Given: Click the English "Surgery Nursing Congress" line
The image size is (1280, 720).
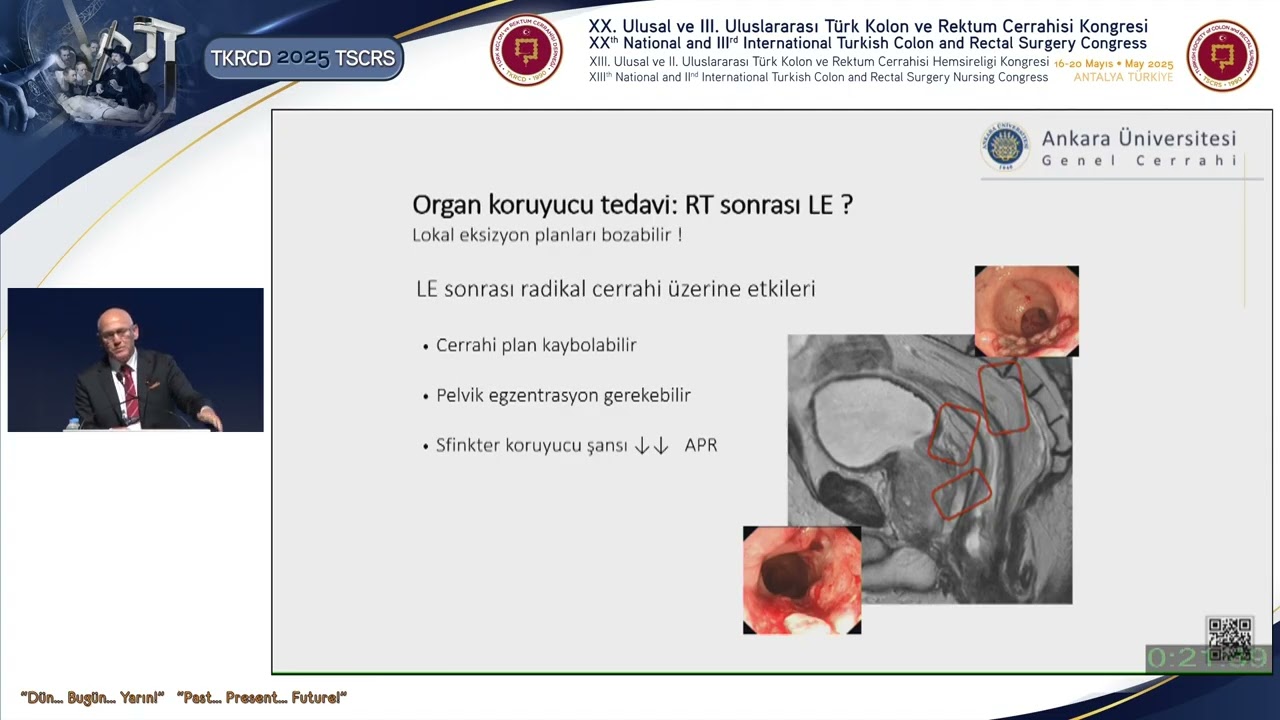Looking at the screenshot, I should click(819, 77).
